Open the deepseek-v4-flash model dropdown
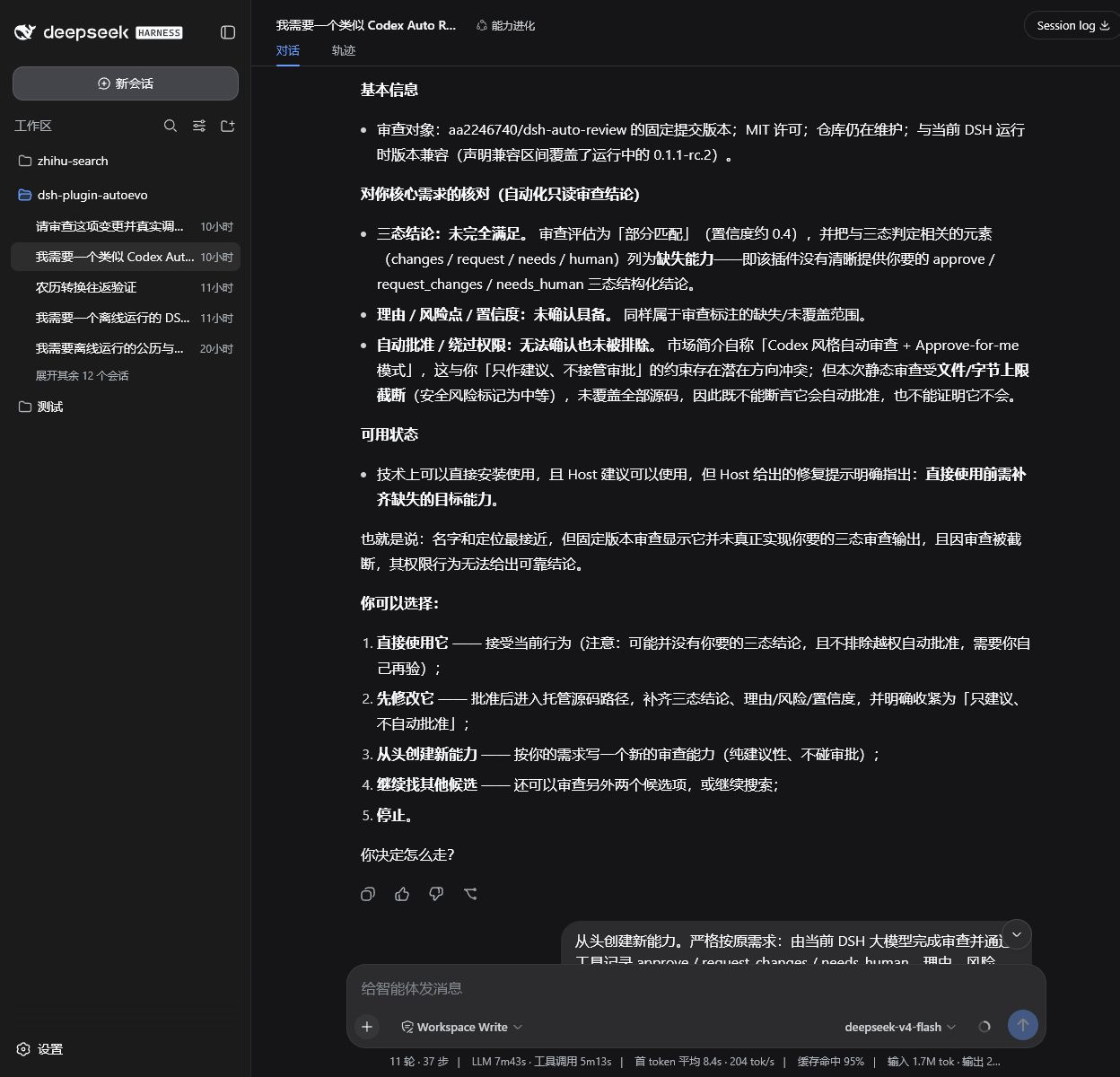The image size is (1120, 1077). click(x=900, y=1027)
